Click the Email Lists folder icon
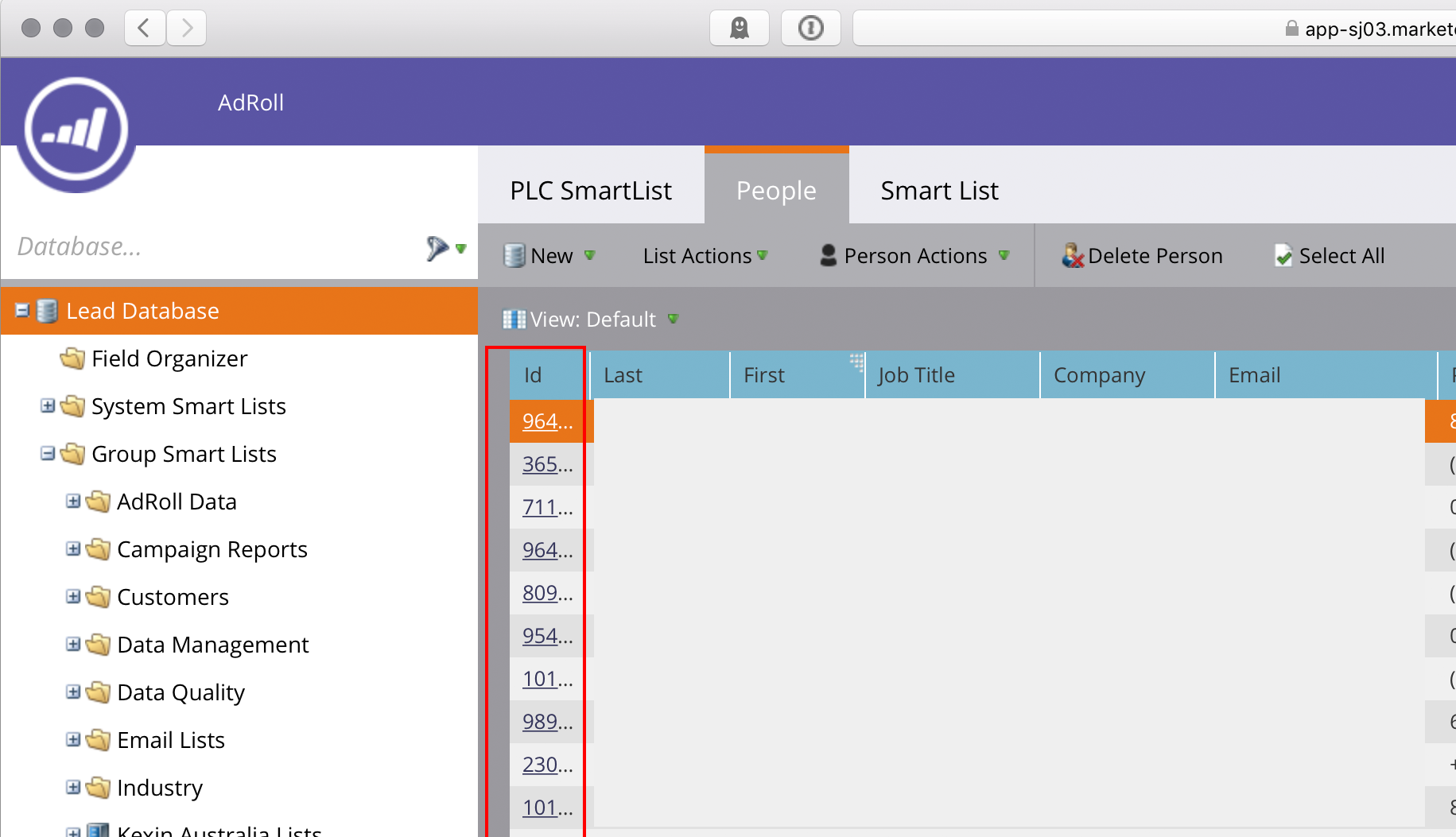 pos(98,740)
